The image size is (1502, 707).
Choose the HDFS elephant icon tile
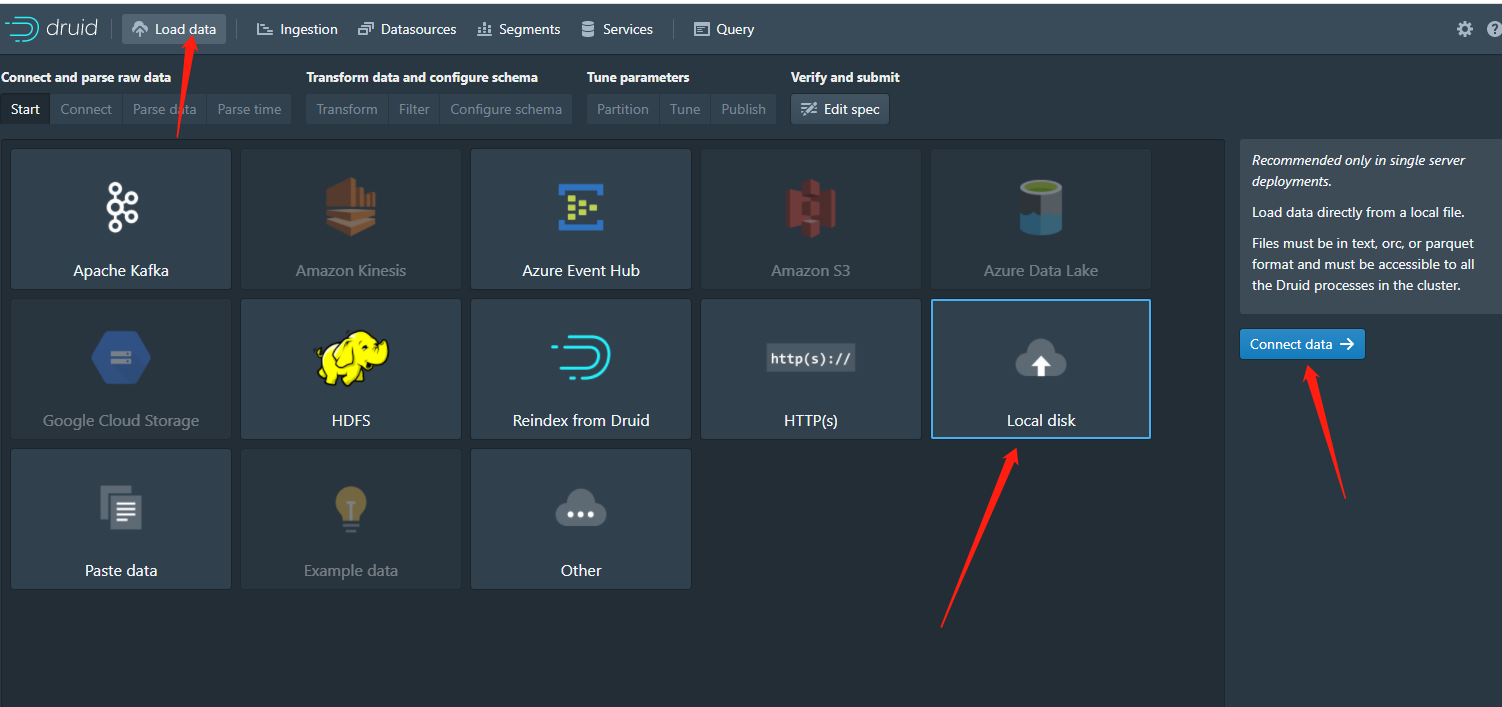click(x=351, y=369)
